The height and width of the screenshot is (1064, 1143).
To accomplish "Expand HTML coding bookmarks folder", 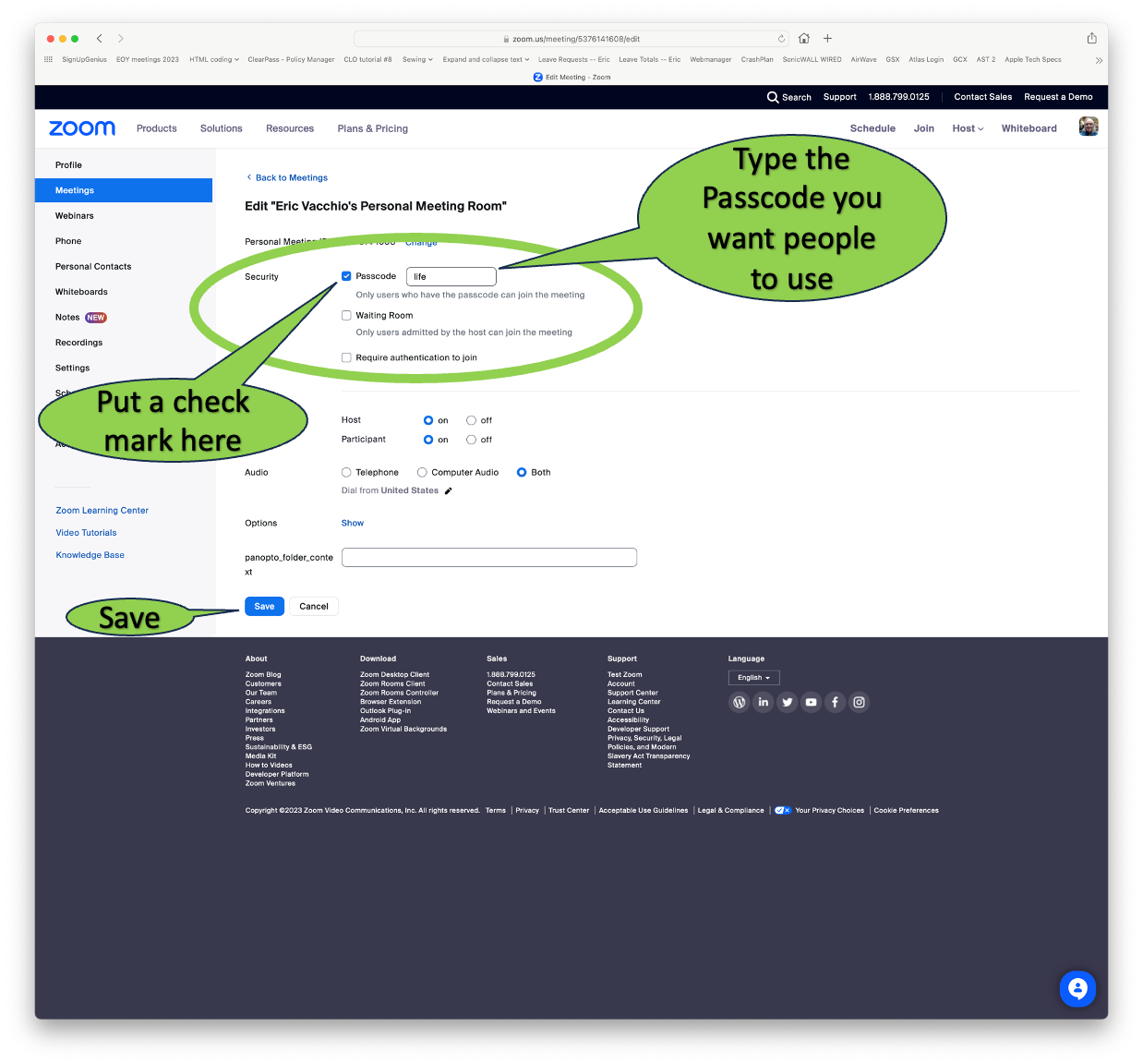I will tap(214, 59).
